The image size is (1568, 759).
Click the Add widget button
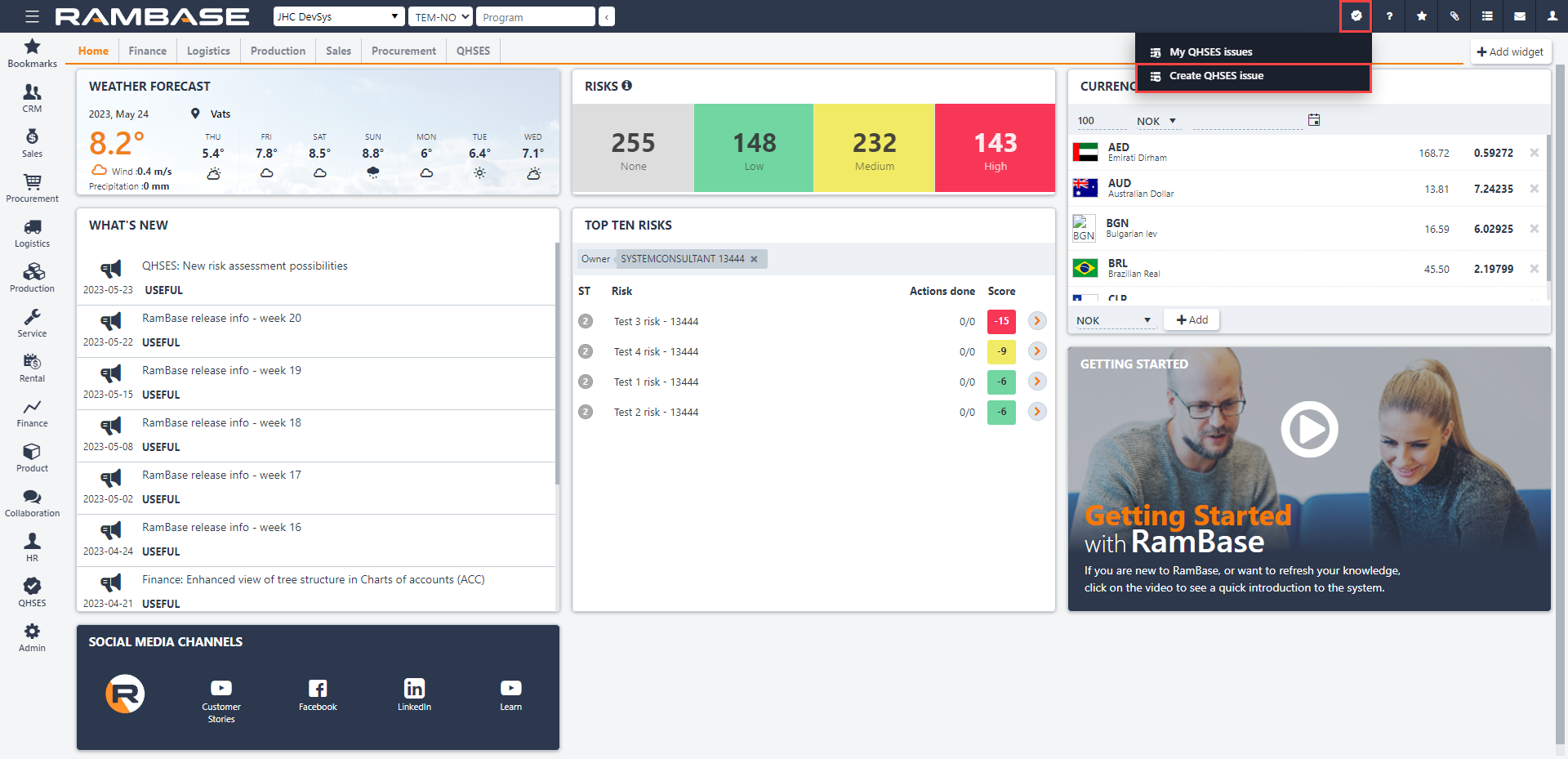(x=1510, y=51)
